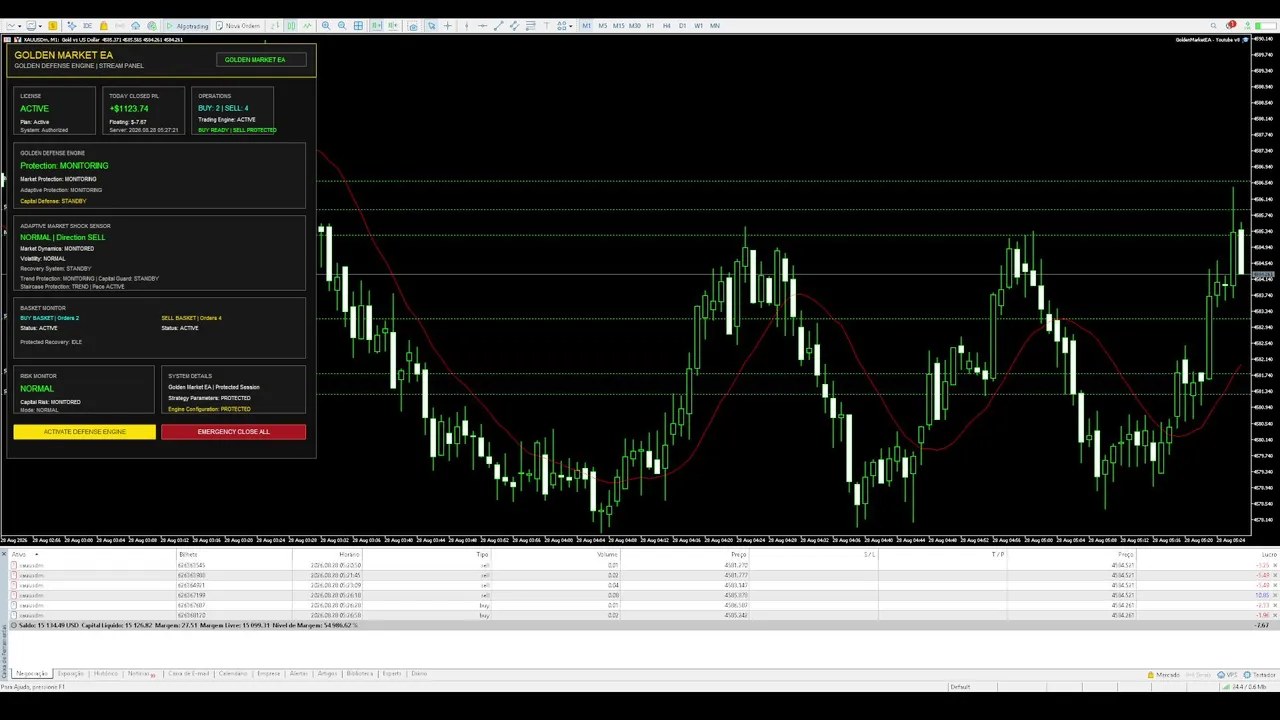Switch to H1 timeframe
The image size is (1280, 720).
click(651, 26)
